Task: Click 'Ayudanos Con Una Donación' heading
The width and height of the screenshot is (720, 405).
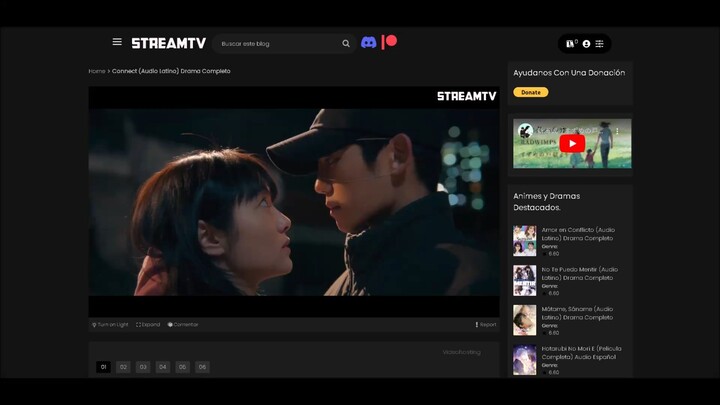Action: click(x=569, y=73)
